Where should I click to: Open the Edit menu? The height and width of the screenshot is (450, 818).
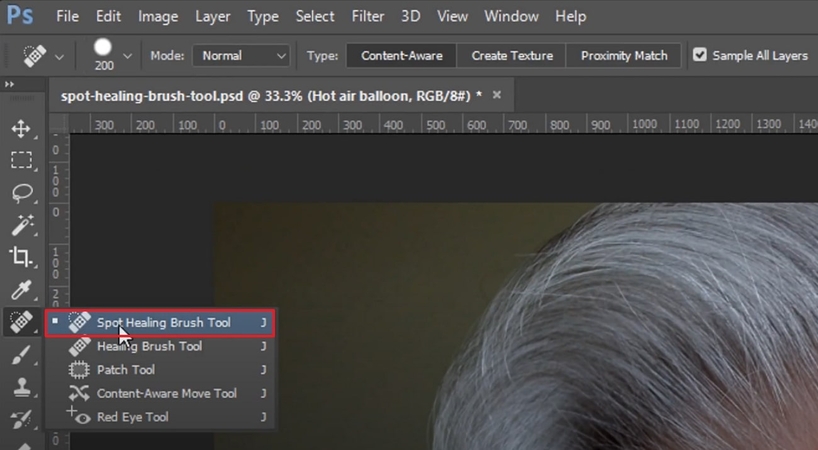(x=108, y=16)
